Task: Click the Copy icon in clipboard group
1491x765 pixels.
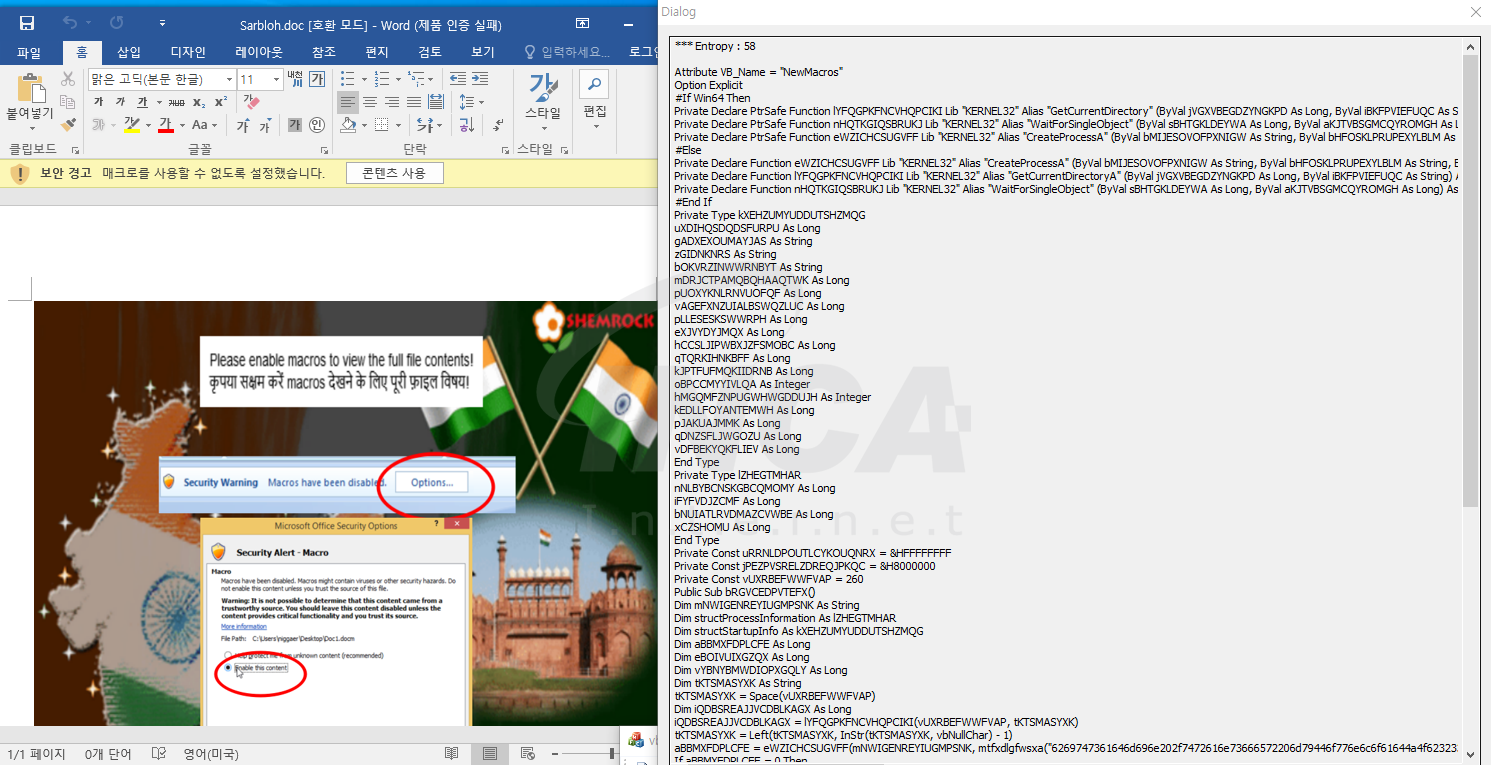Action: pos(68,102)
